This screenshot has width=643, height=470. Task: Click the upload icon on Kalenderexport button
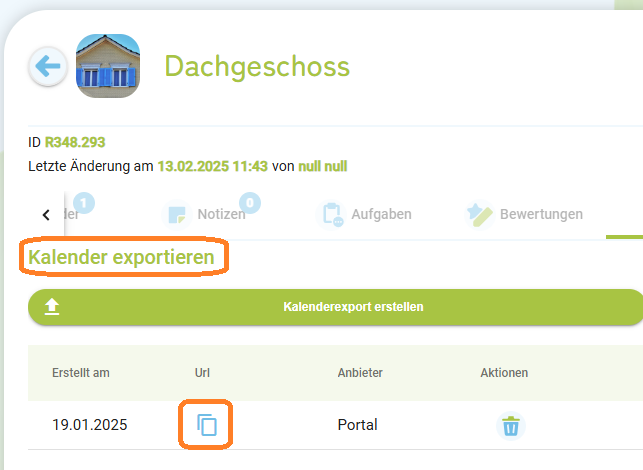point(52,307)
